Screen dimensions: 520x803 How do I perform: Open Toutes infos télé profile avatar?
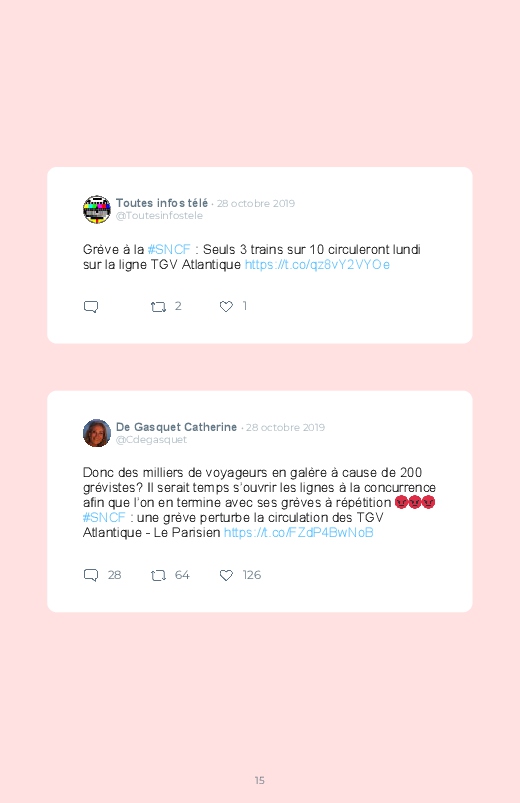click(x=97, y=209)
